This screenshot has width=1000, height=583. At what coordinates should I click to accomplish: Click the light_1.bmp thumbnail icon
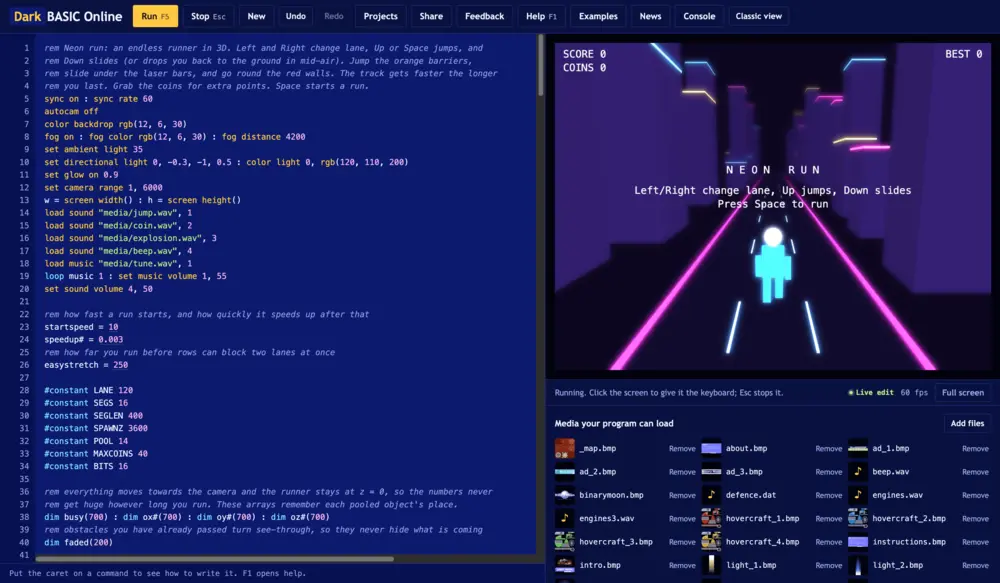click(x=711, y=565)
